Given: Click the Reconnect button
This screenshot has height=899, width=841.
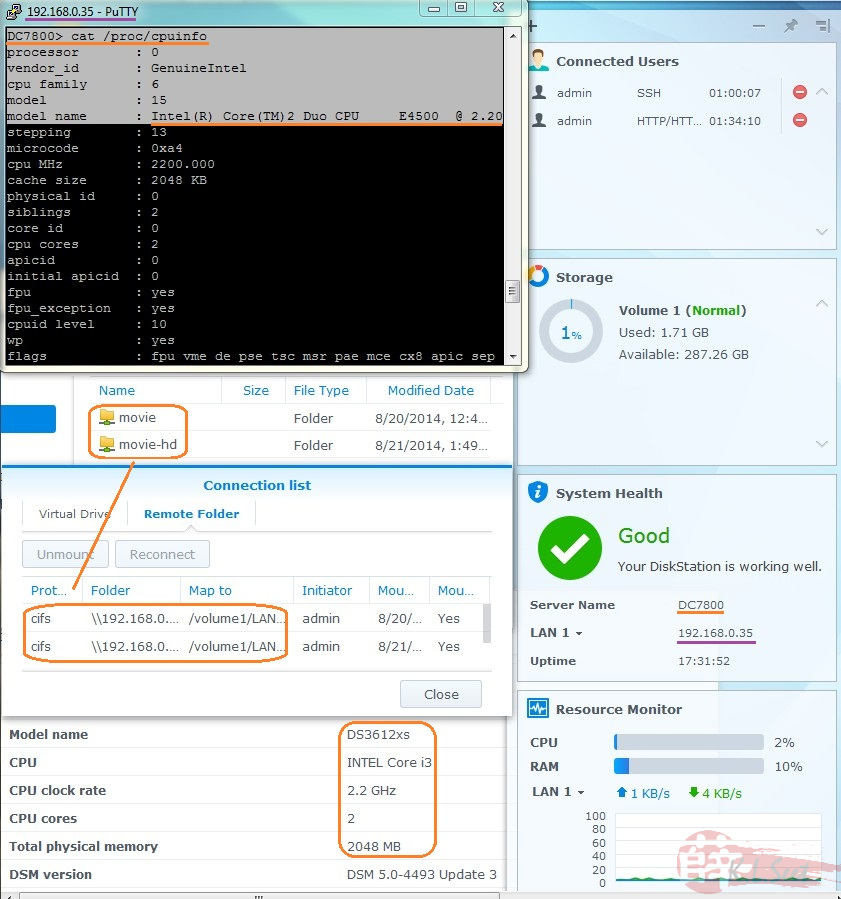Looking at the screenshot, I should click(162, 554).
